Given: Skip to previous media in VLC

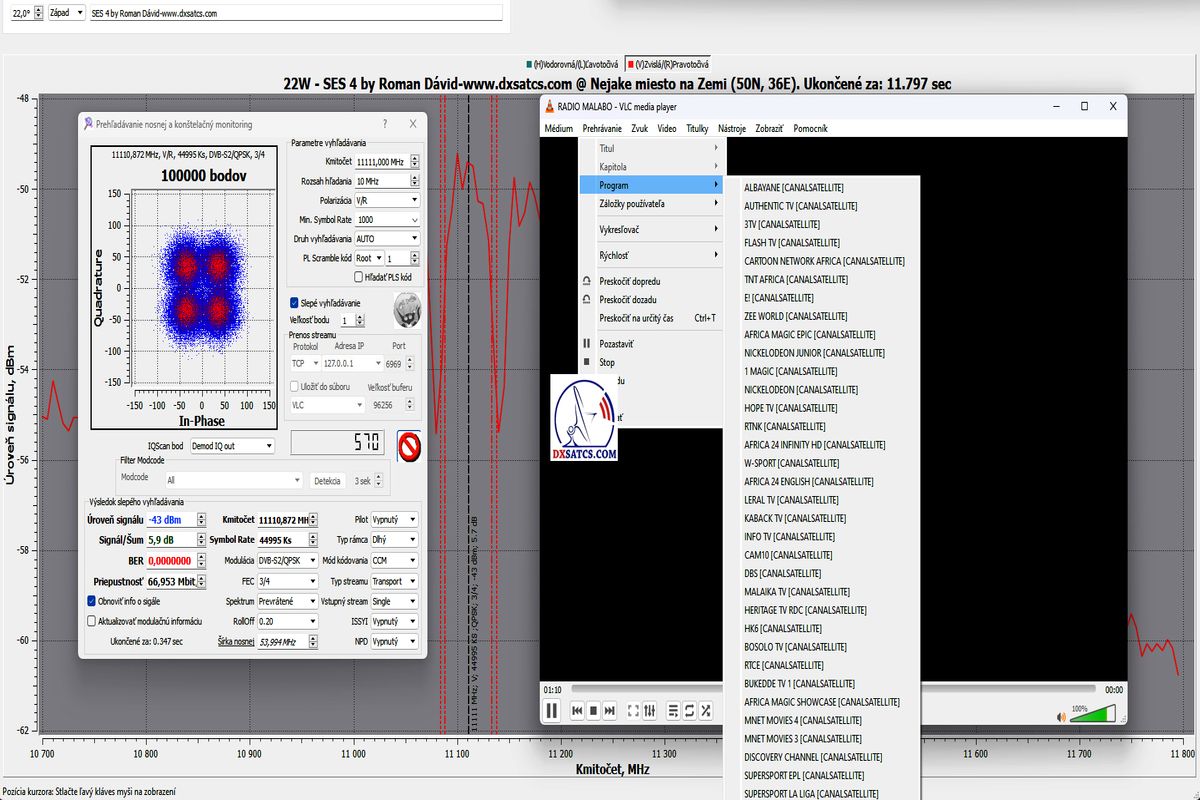Looking at the screenshot, I should (577, 711).
